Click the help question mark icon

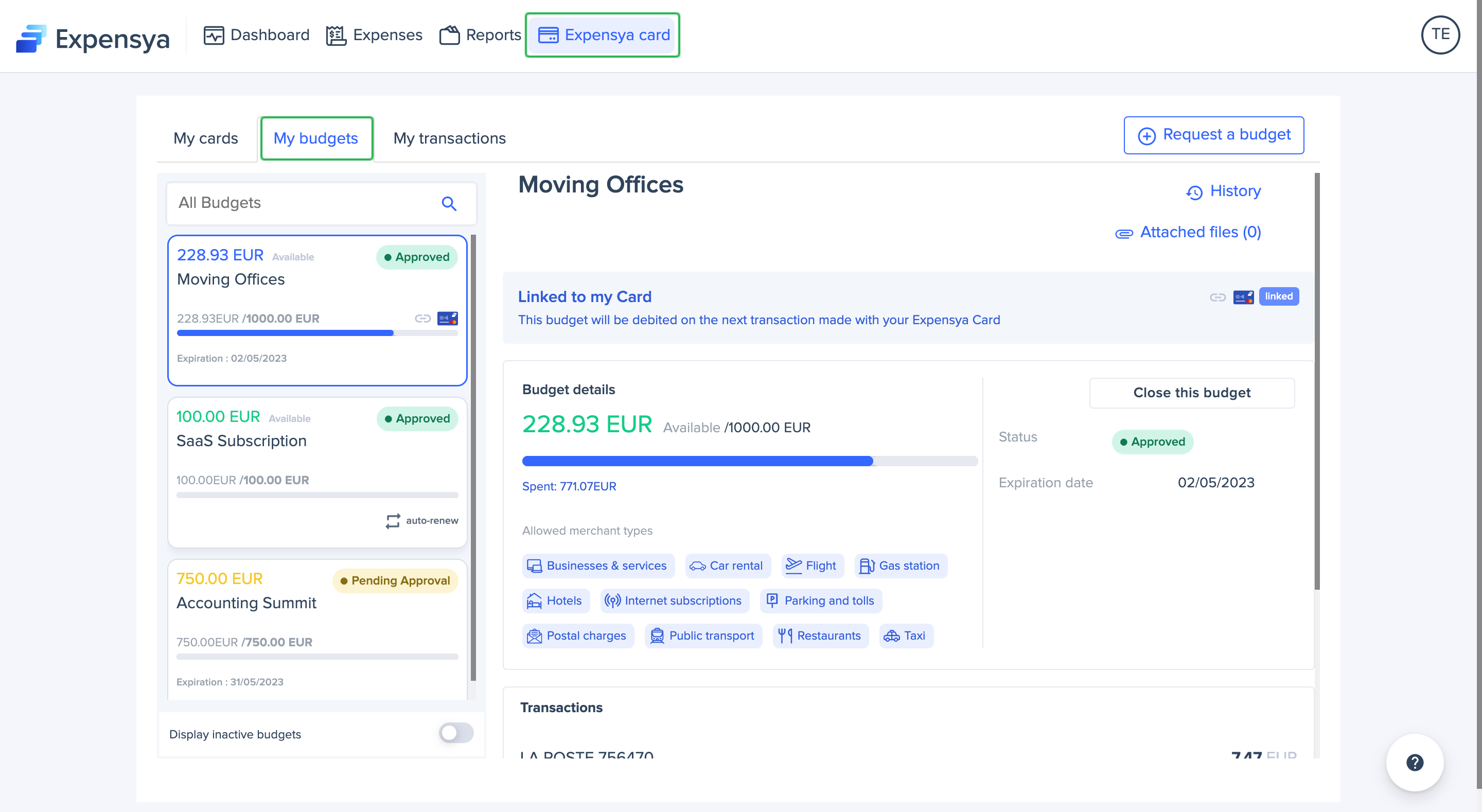coord(1414,763)
